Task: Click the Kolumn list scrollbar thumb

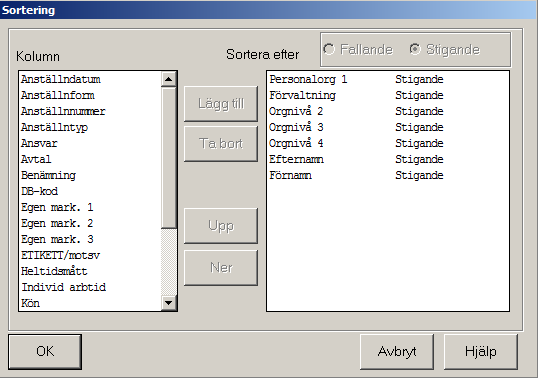Action: tap(168, 158)
